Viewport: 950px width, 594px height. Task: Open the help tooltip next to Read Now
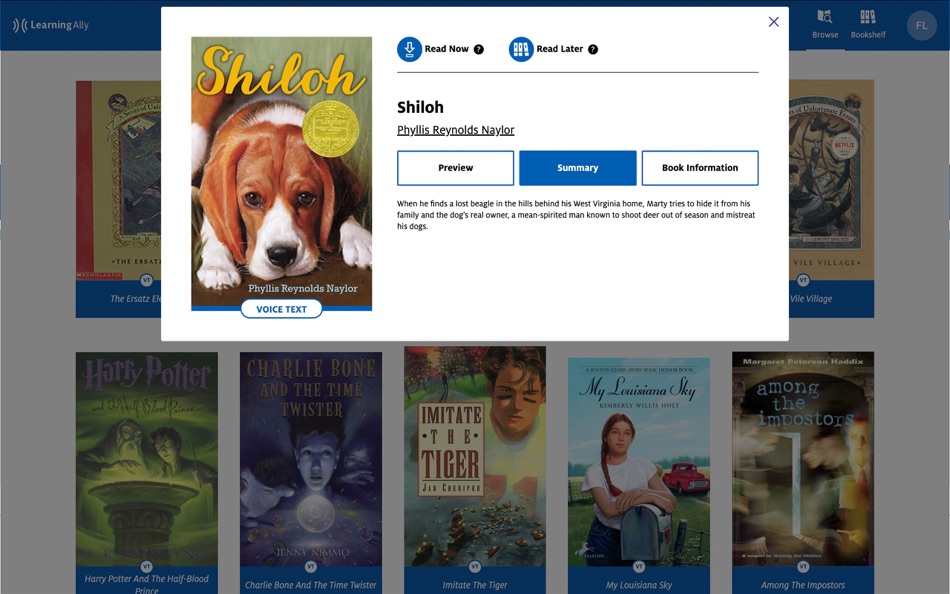[479, 50]
